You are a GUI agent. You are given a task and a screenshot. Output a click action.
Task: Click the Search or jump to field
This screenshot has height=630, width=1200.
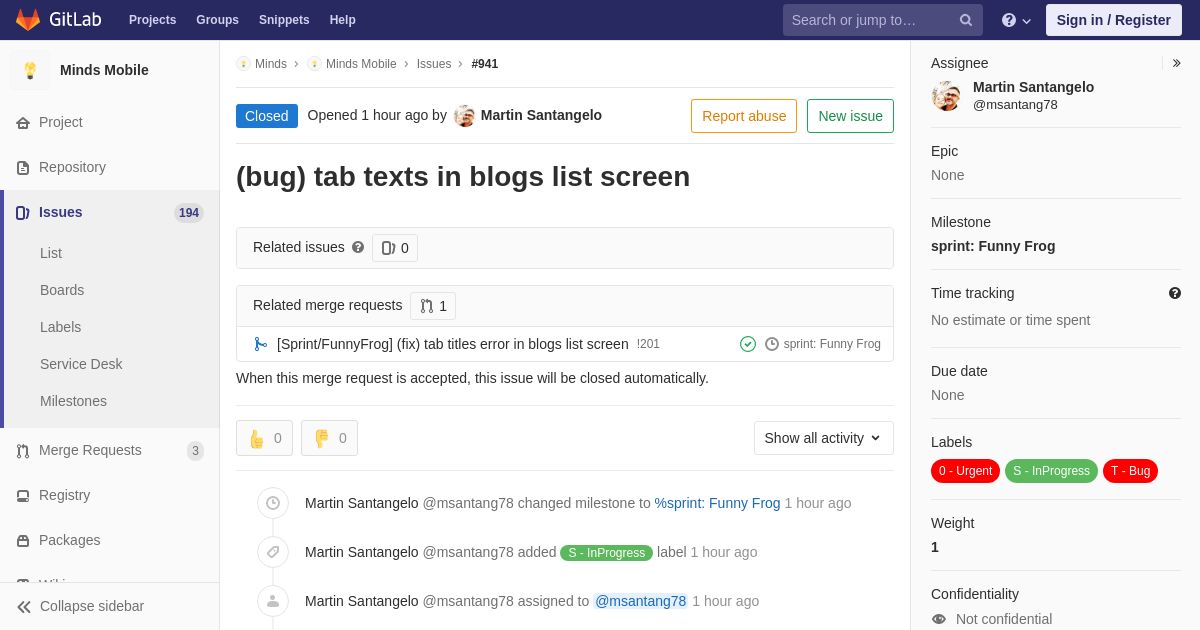(870, 20)
